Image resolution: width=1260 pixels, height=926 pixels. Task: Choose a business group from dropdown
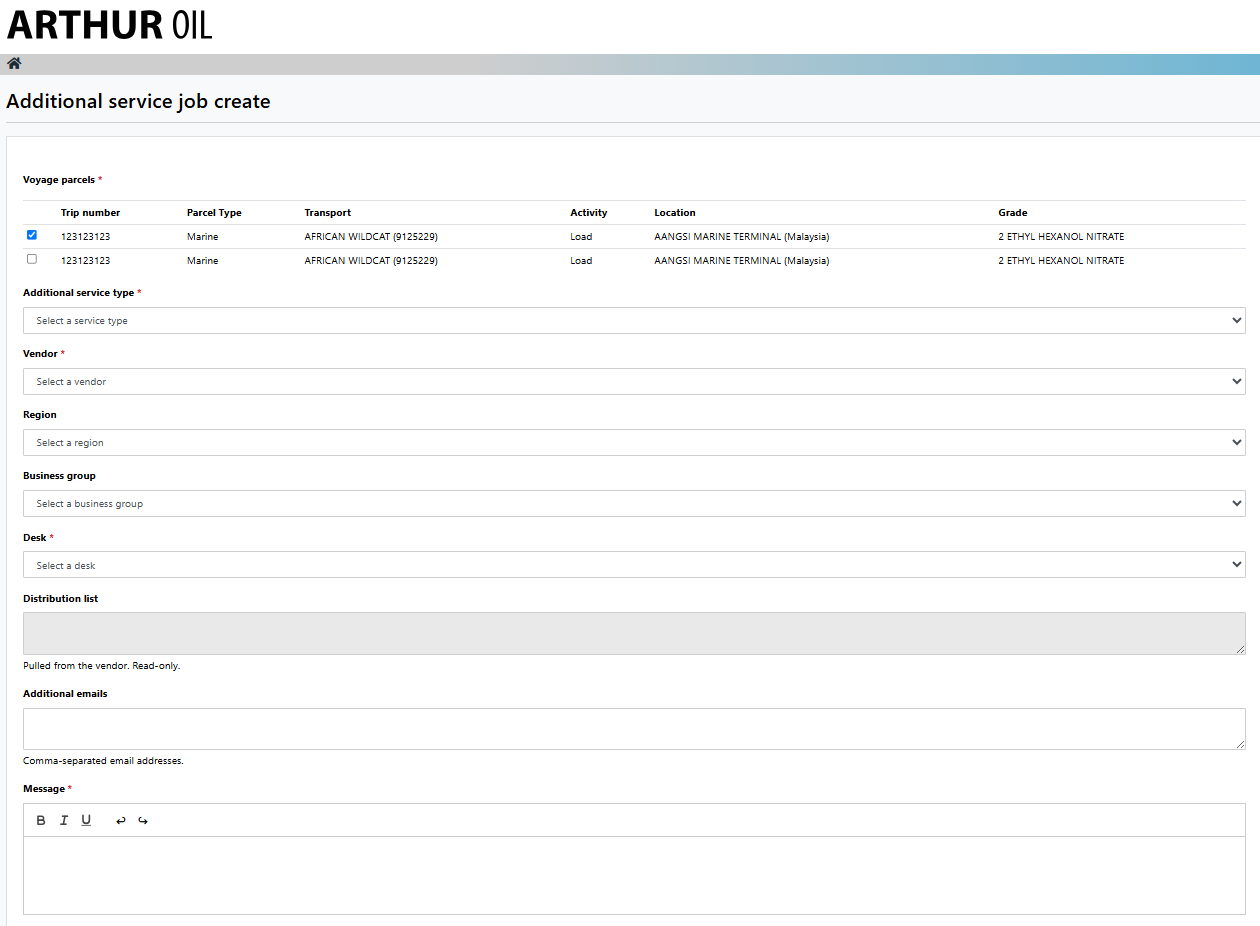pyautogui.click(x=634, y=504)
